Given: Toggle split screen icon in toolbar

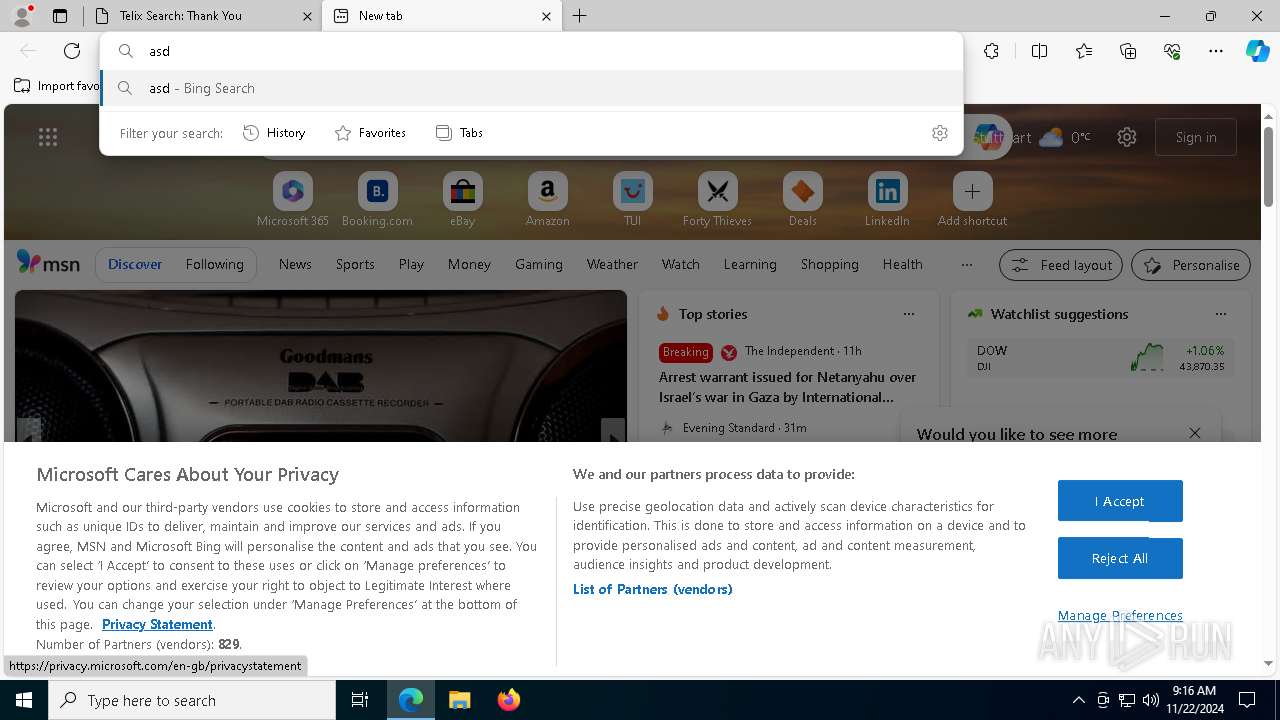Looking at the screenshot, I should (x=1039, y=51).
